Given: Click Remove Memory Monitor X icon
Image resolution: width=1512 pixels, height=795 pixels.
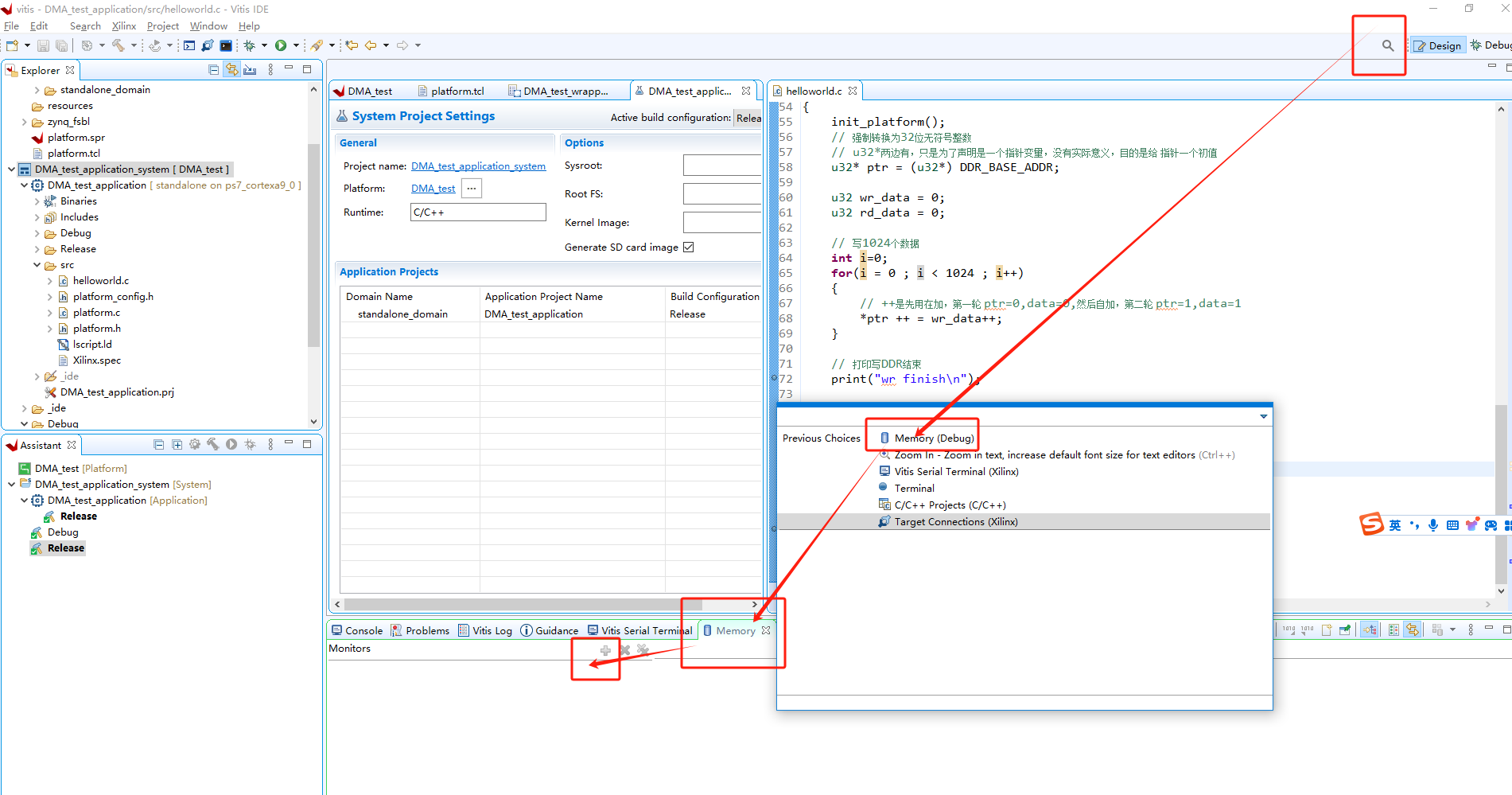Looking at the screenshot, I should pos(625,650).
